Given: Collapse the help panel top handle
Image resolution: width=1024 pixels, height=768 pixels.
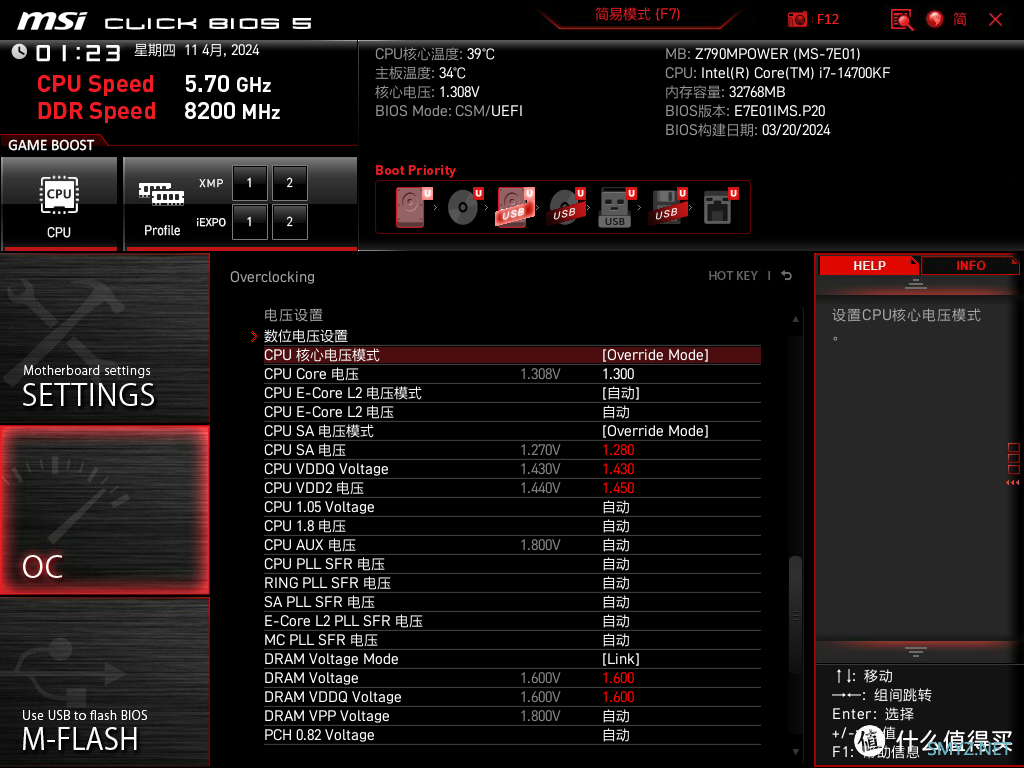Looking at the screenshot, I should [916, 283].
